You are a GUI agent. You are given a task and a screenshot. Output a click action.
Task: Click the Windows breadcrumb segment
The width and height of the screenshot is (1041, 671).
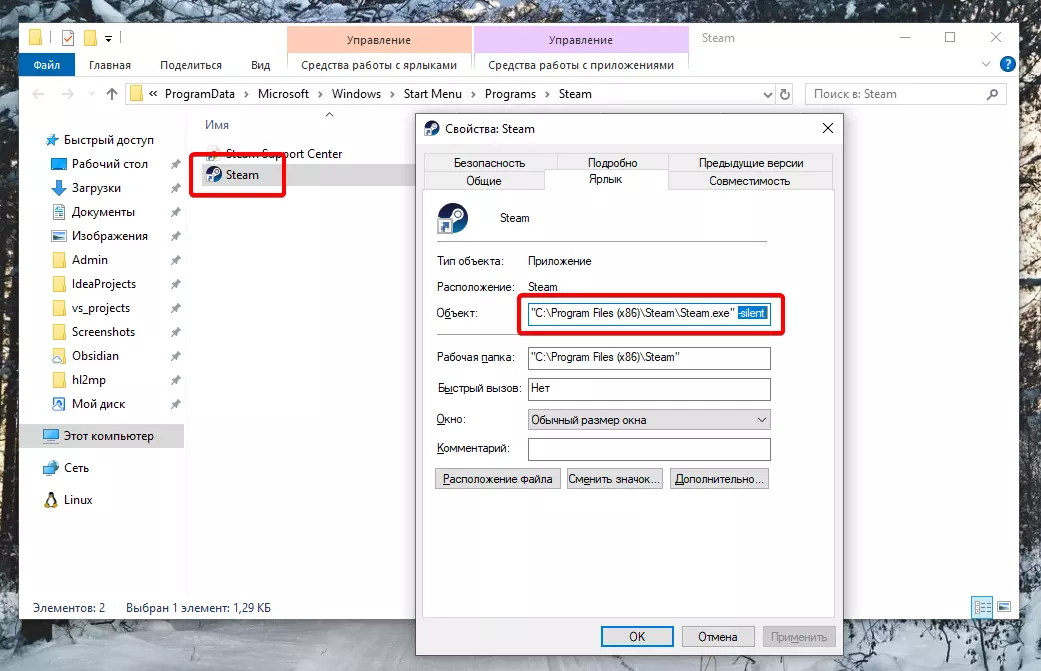[357, 94]
